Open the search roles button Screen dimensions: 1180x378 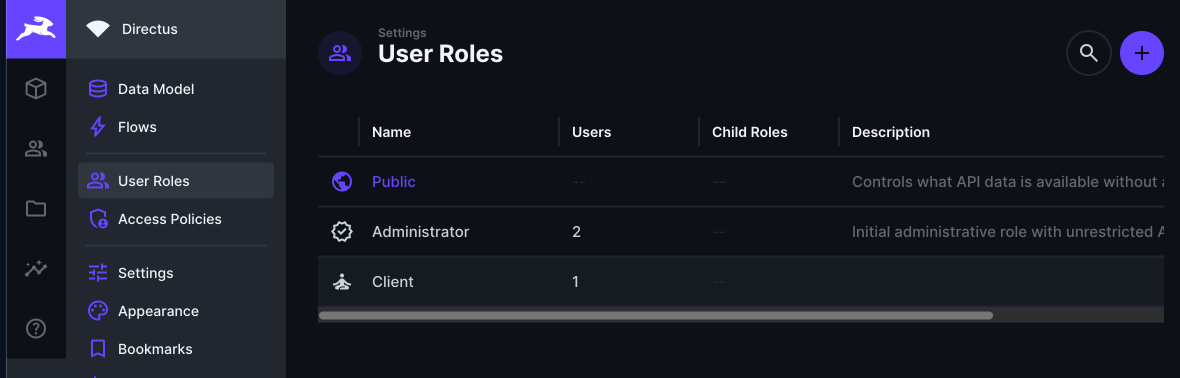pos(1088,53)
